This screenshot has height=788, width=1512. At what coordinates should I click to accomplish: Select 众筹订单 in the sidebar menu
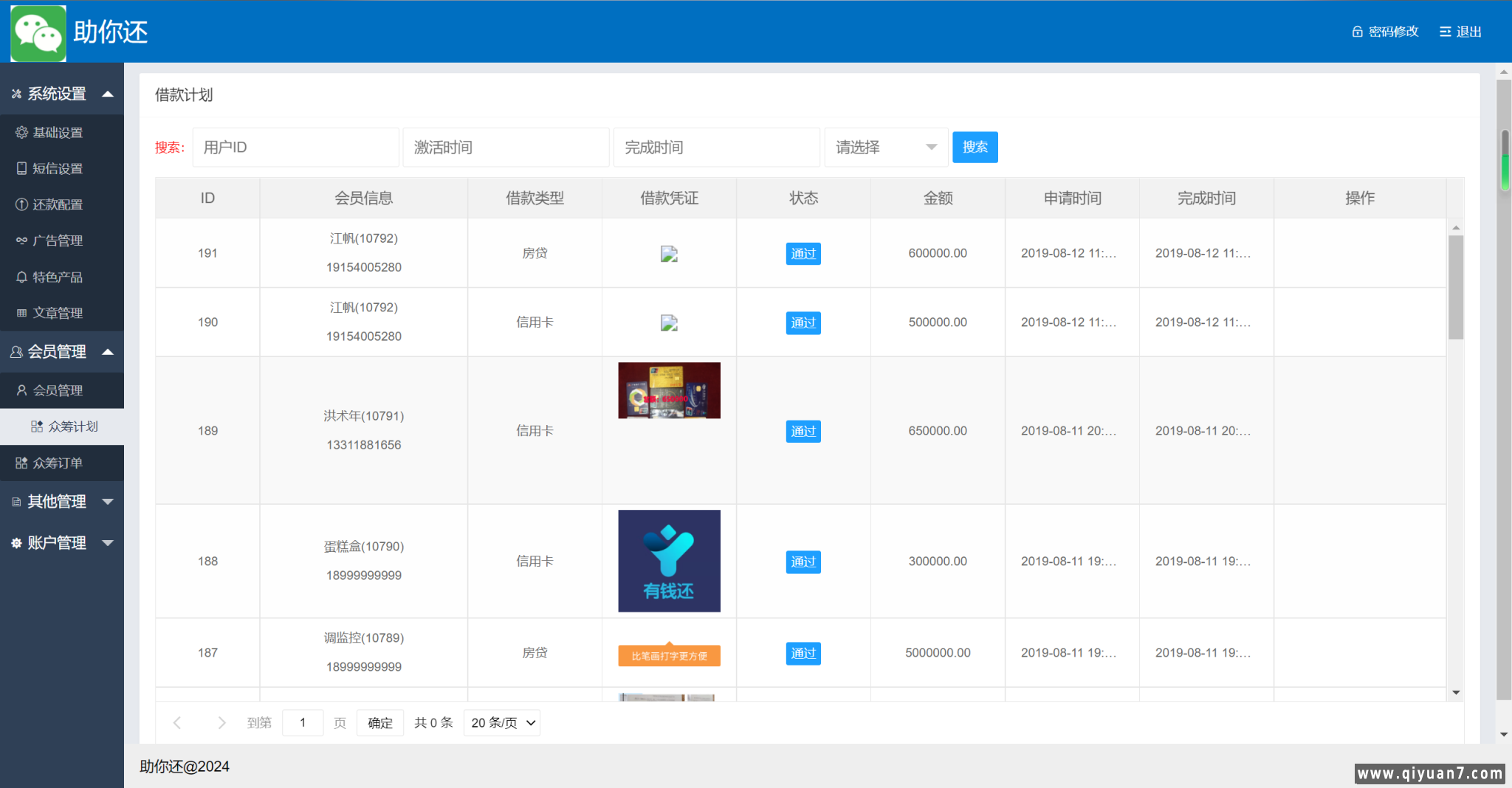57,463
